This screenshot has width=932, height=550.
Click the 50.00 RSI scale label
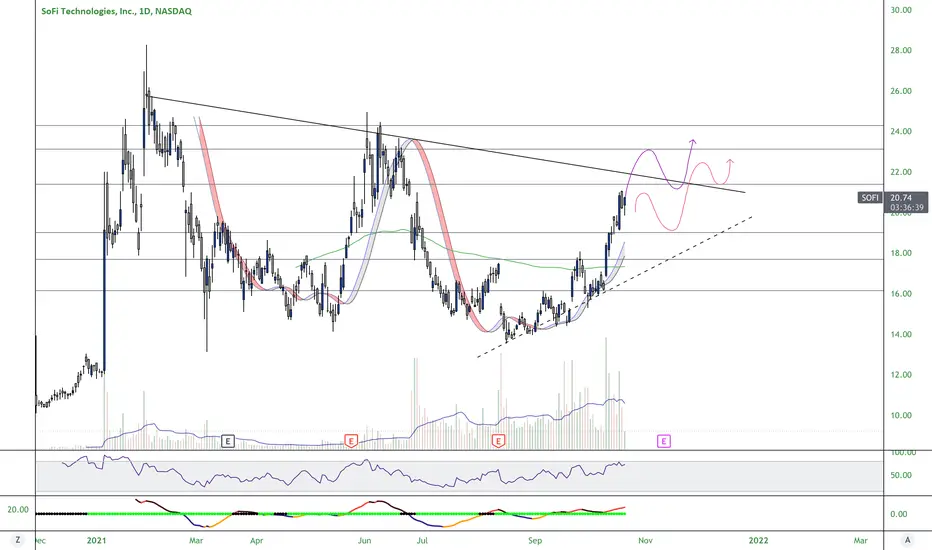tap(901, 475)
